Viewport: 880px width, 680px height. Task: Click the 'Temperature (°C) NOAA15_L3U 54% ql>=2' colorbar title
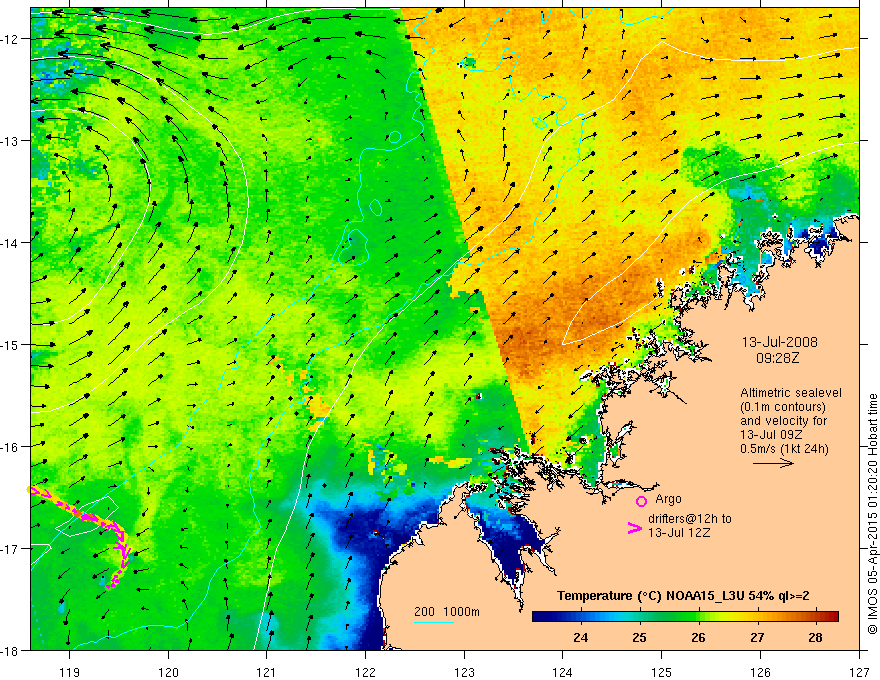point(683,596)
